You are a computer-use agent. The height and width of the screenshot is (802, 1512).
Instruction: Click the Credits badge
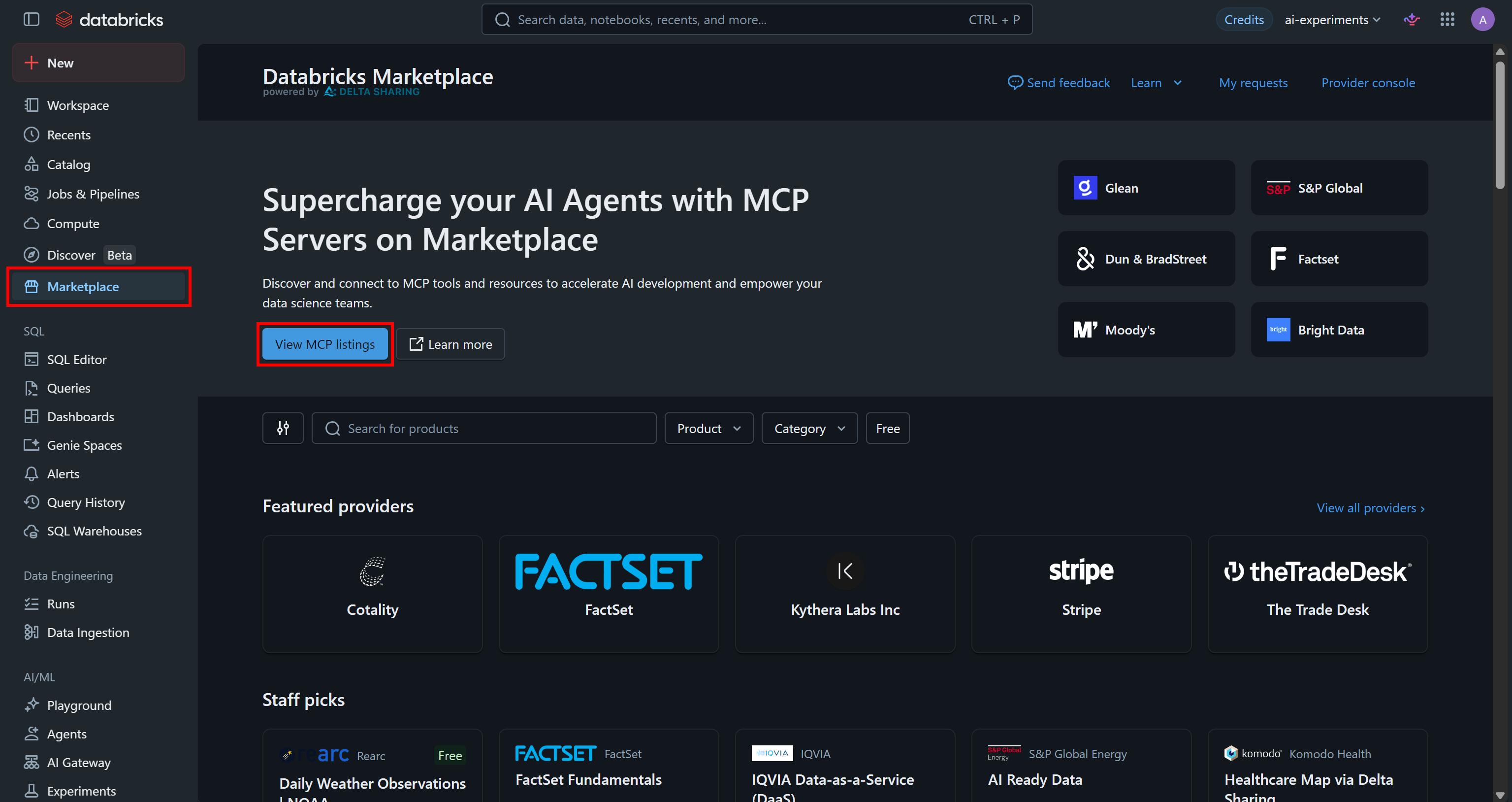(1244, 19)
